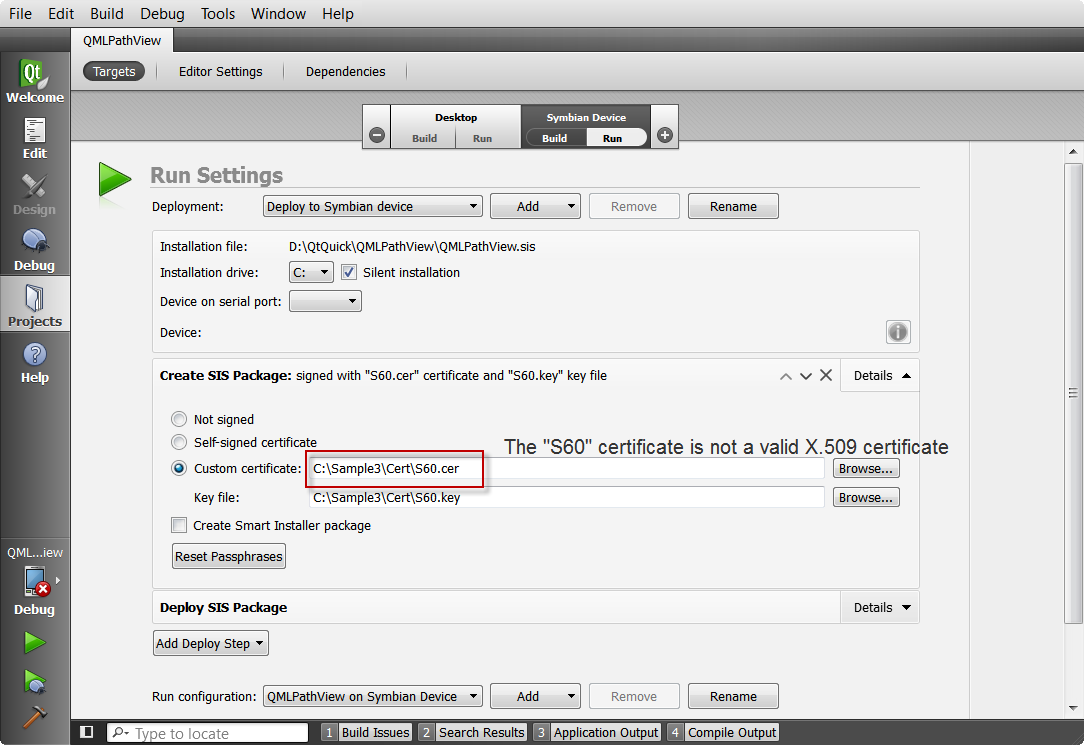Viewport: 1084px width, 745px height.
Task: Switch to Edit mode in sidebar
Action: (35, 138)
